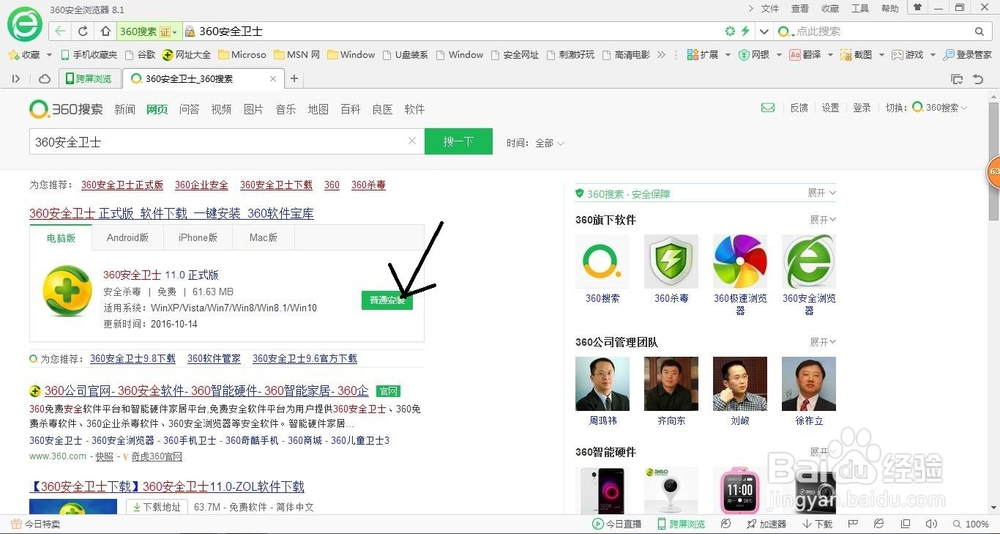Viewport: 1000px width, 534px height.
Task: Click the 今日直播 status bar item
Action: coord(616,524)
